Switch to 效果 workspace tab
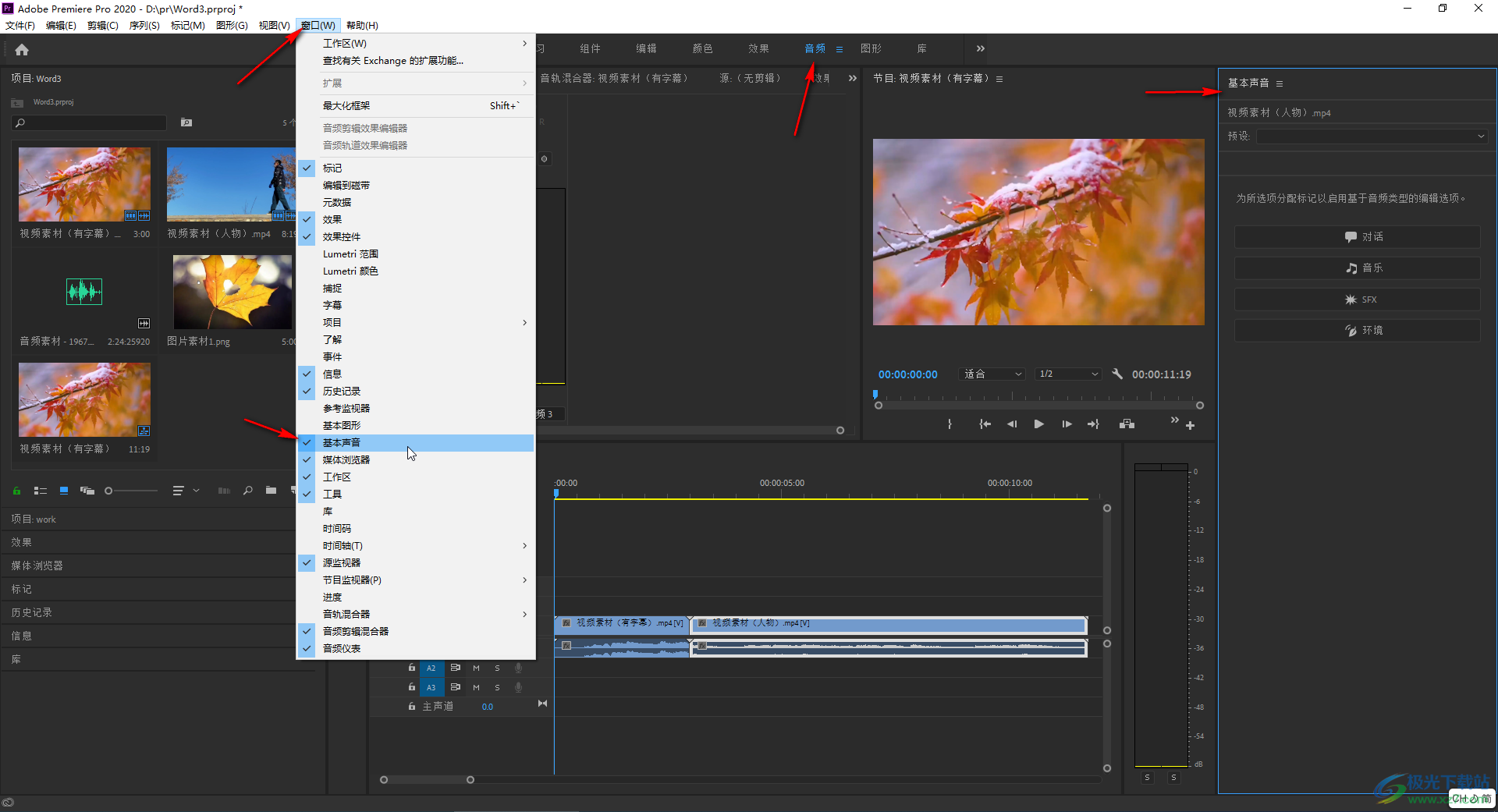 758,48
